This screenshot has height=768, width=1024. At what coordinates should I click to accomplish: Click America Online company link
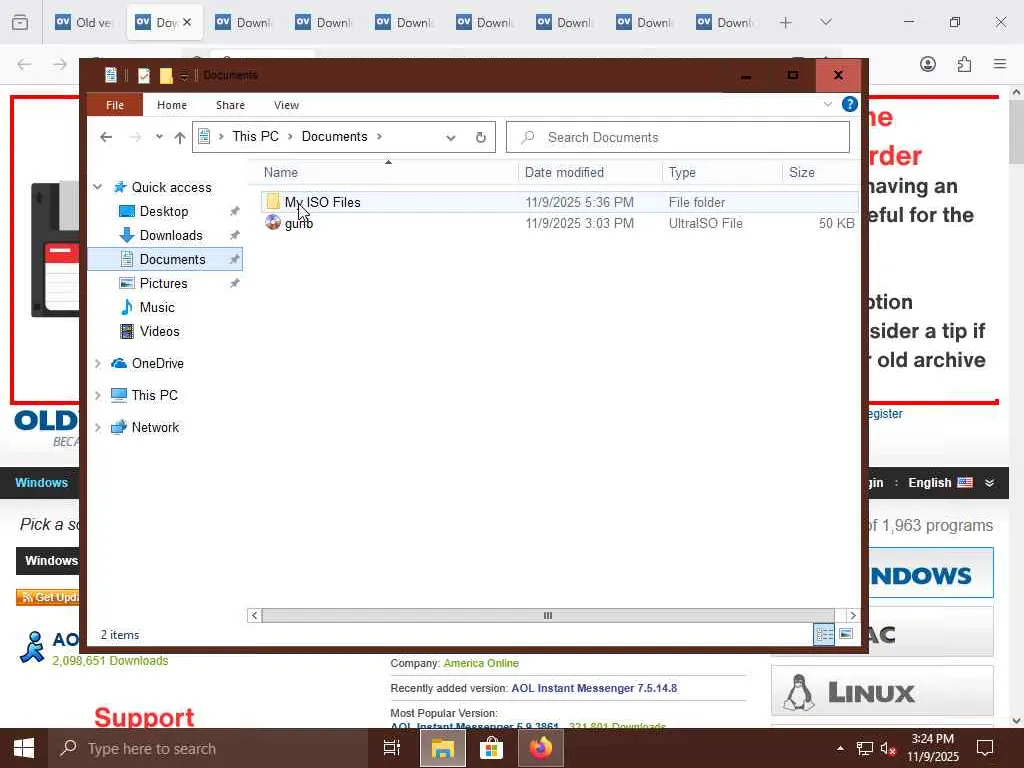481,663
